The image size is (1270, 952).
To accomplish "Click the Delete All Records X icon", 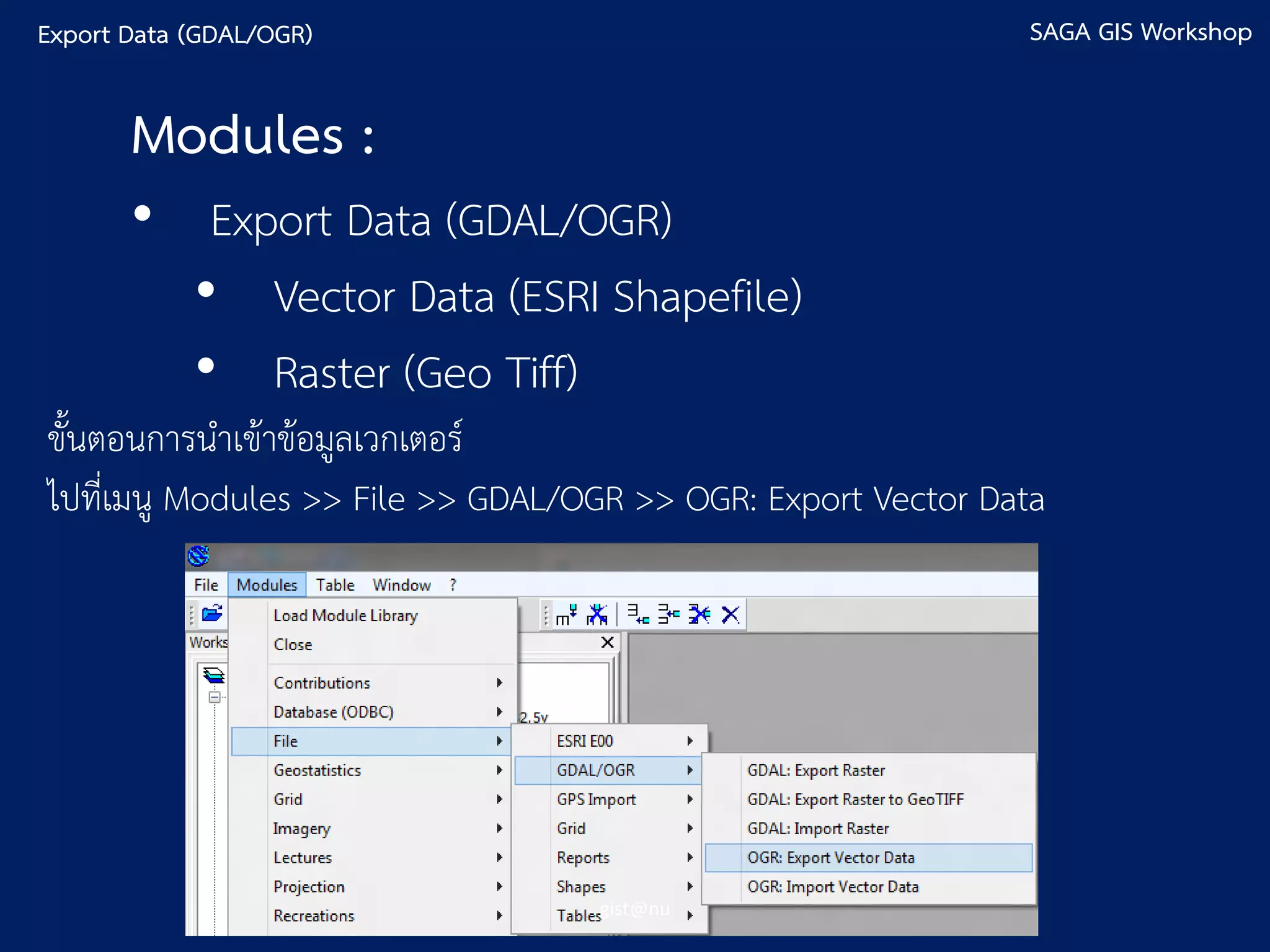I will click(x=730, y=614).
